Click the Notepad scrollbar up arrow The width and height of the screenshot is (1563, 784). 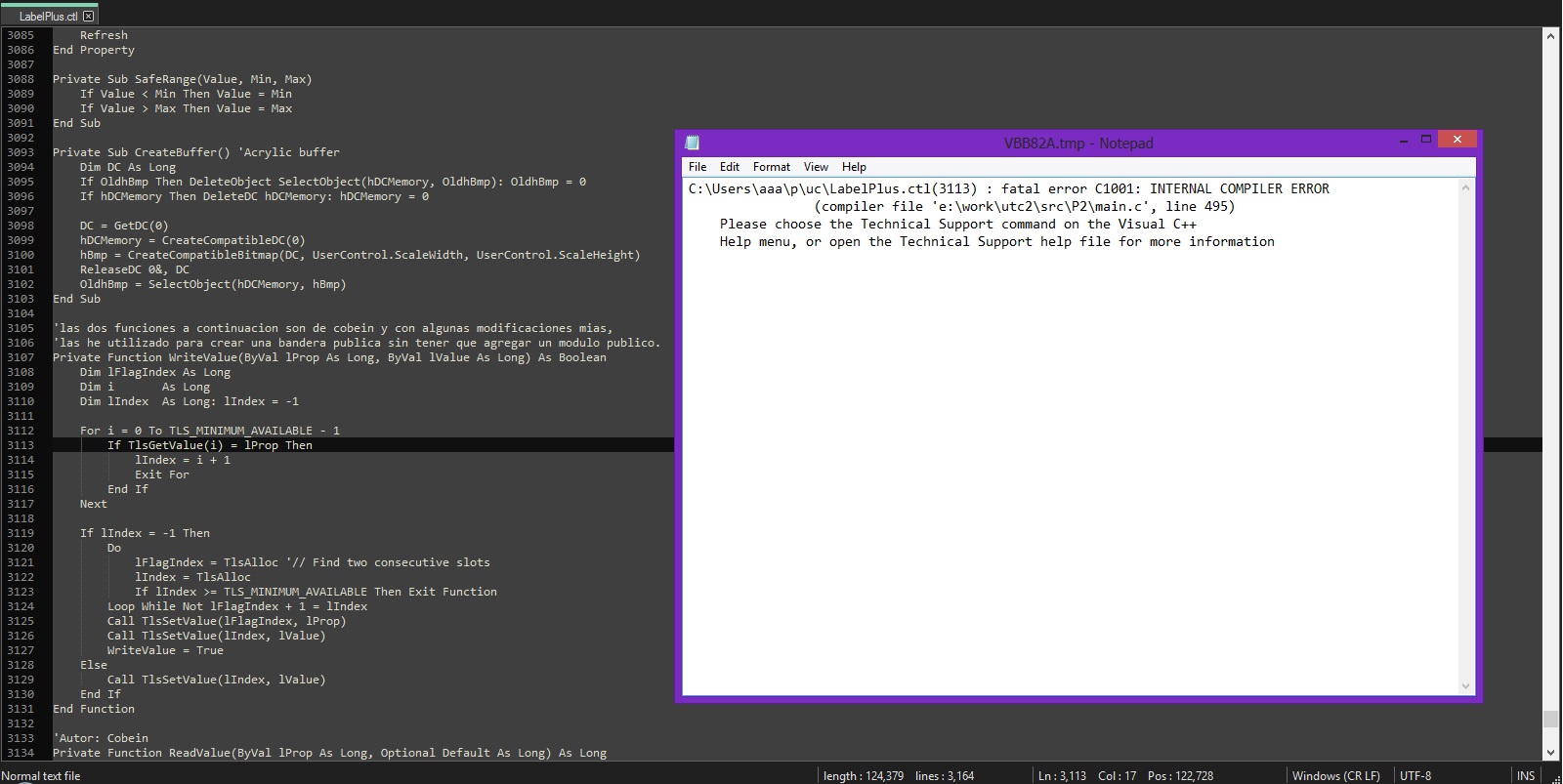pos(1465,188)
